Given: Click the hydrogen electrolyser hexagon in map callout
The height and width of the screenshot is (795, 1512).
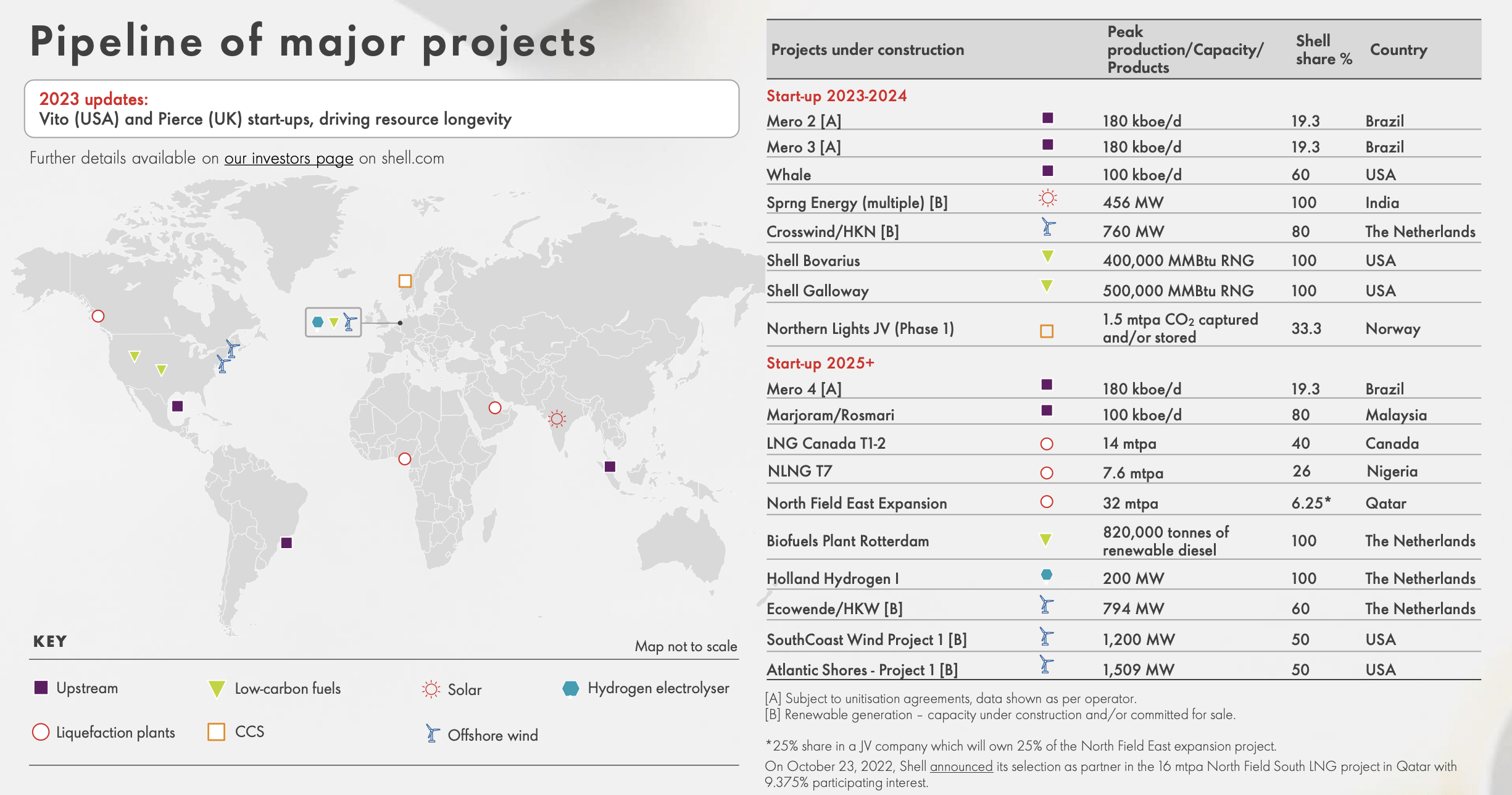Looking at the screenshot, I should [x=318, y=322].
